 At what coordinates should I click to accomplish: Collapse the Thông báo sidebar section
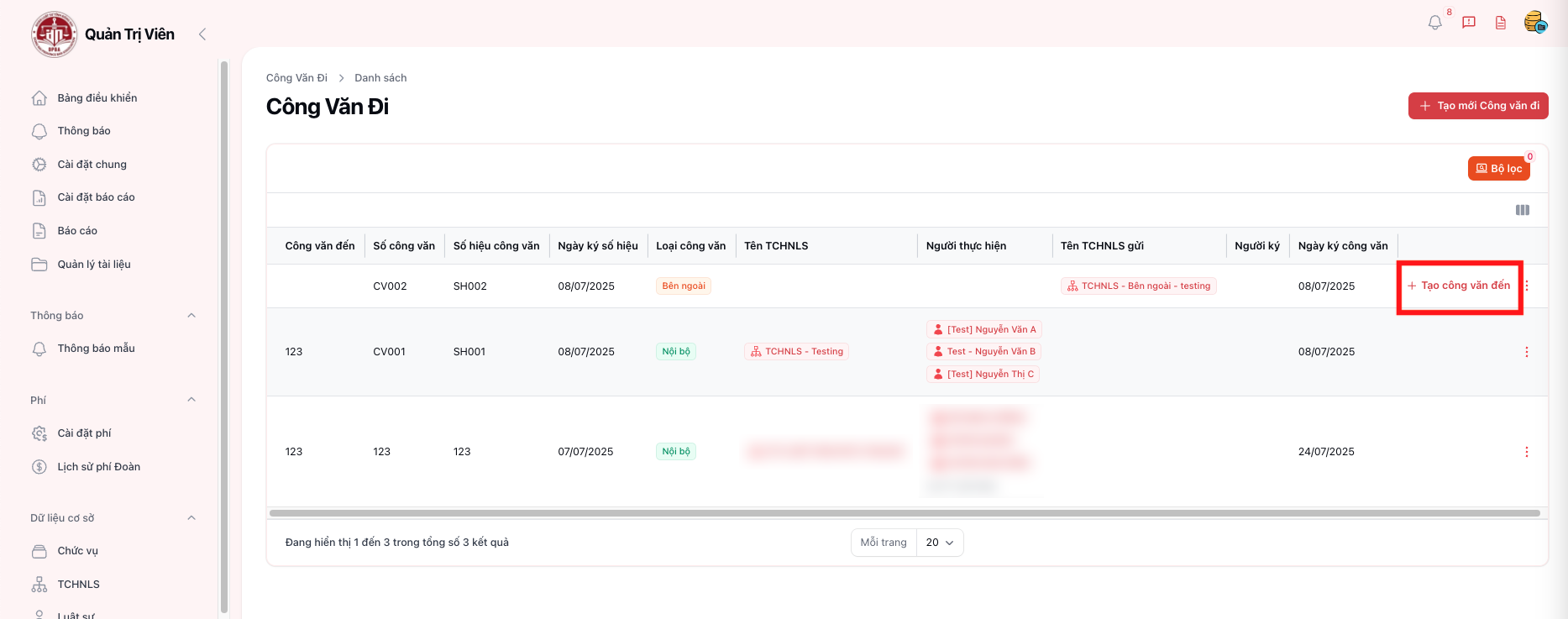pos(191,316)
